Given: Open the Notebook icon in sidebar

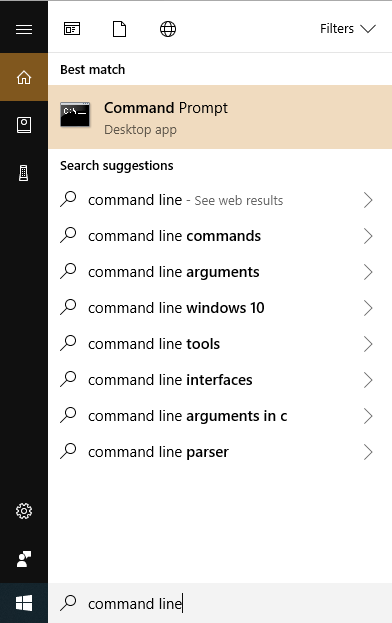Looking at the screenshot, I should (x=24, y=125).
